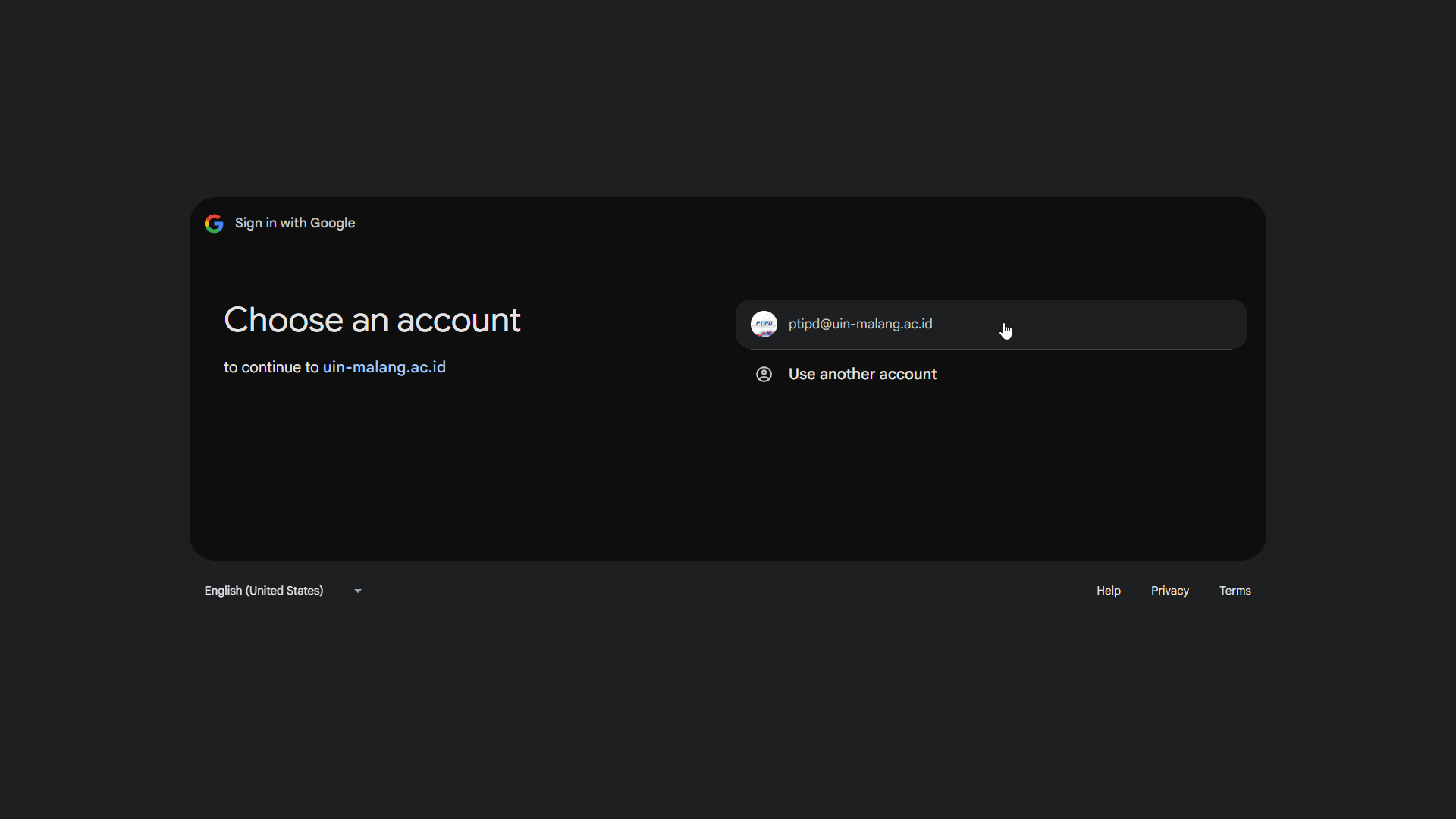1456x819 pixels.
Task: Open the uin-malang.ac.id link
Action: (384, 367)
